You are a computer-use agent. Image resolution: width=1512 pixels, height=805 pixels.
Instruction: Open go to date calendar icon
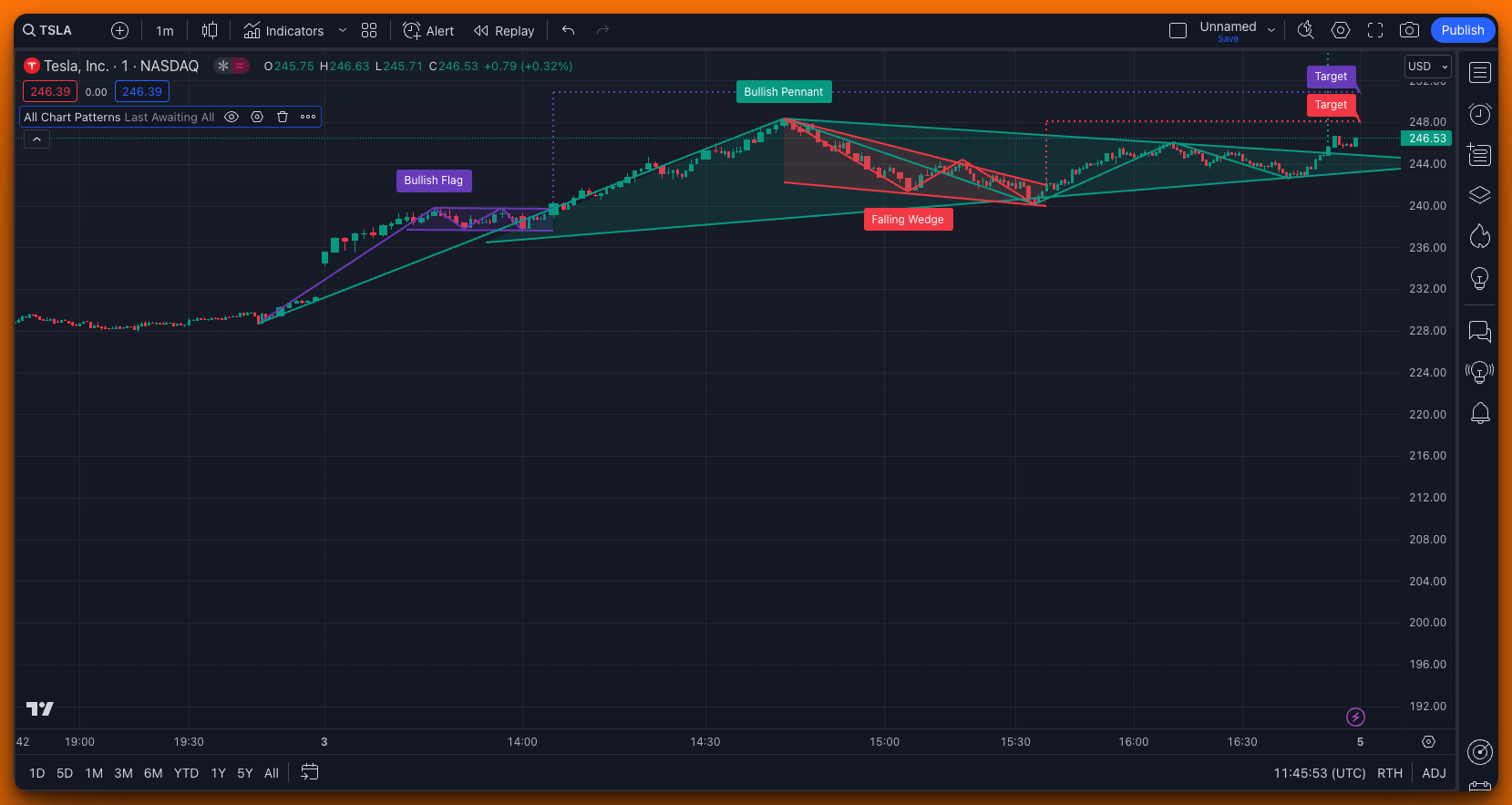[x=310, y=772]
